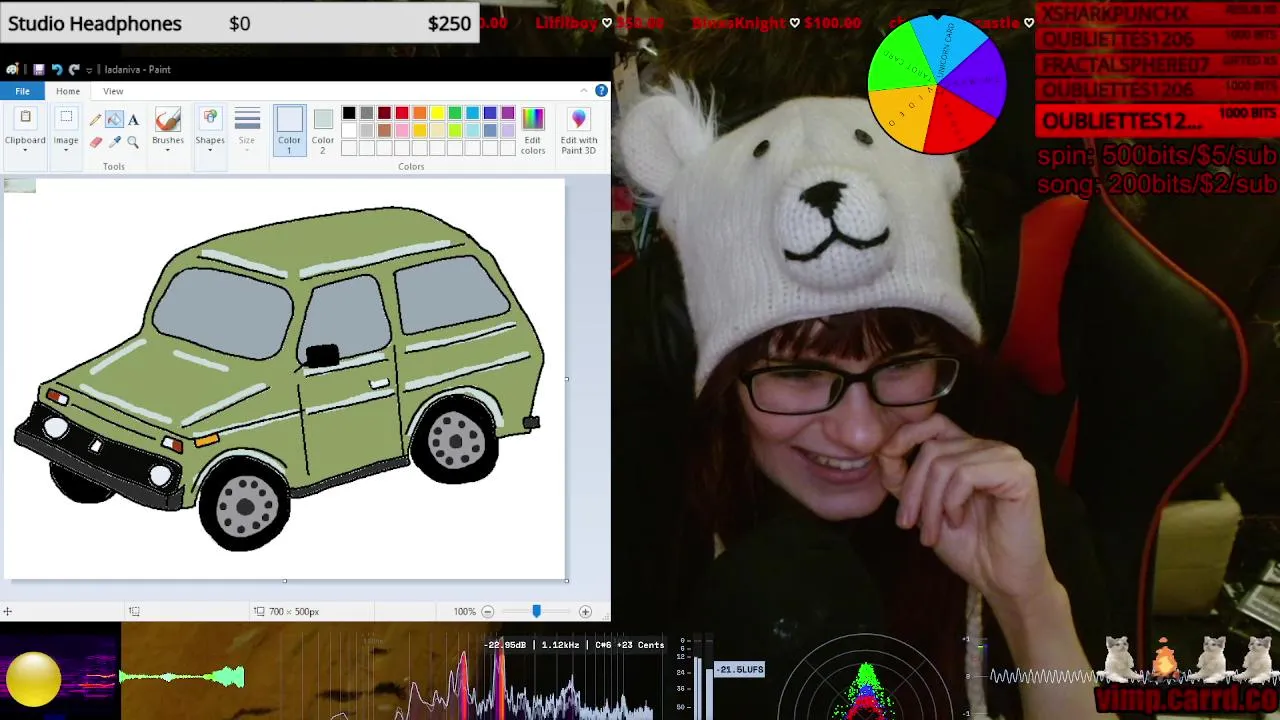Image resolution: width=1280 pixels, height=720 pixels.
Task: Click the Size line thickness icon
Action: (x=247, y=120)
